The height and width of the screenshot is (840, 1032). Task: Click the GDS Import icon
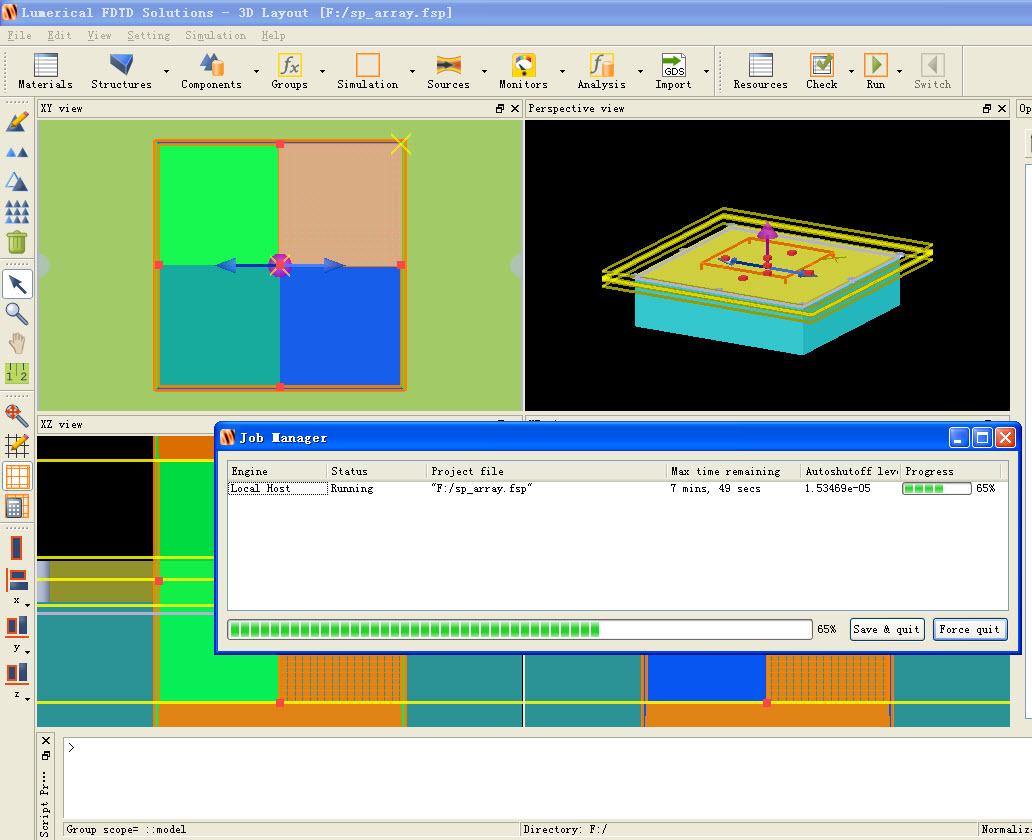pyautogui.click(x=673, y=65)
